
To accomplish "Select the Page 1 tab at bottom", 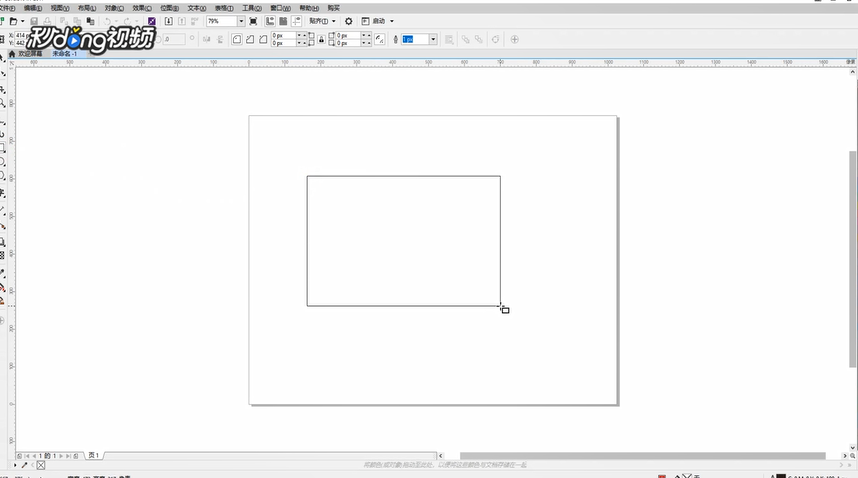I will (x=94, y=456).
